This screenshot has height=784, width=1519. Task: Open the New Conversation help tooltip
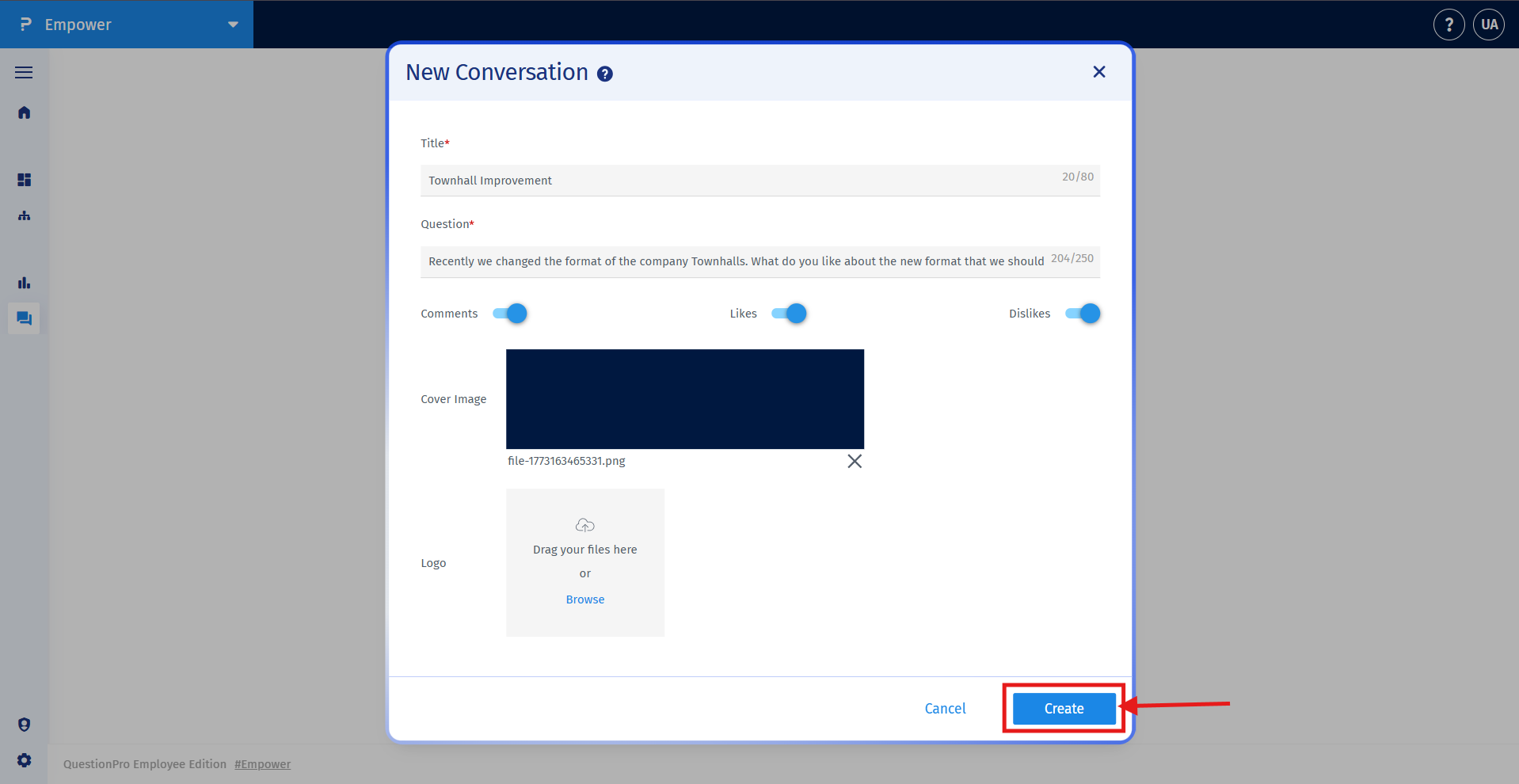[x=604, y=73]
